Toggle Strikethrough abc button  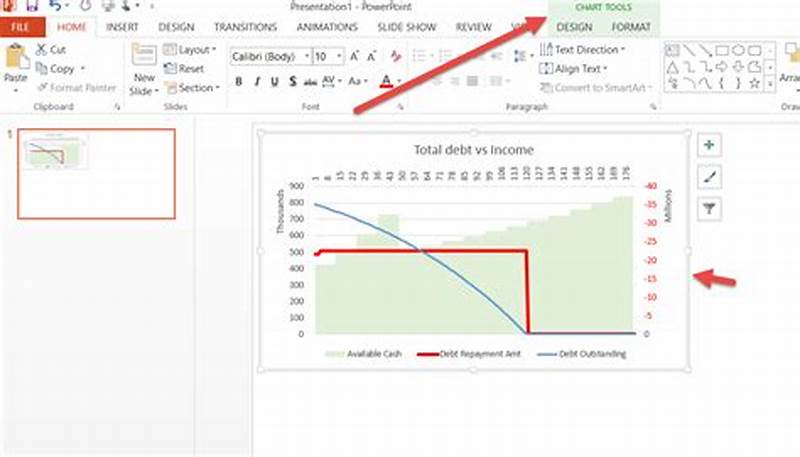310,81
